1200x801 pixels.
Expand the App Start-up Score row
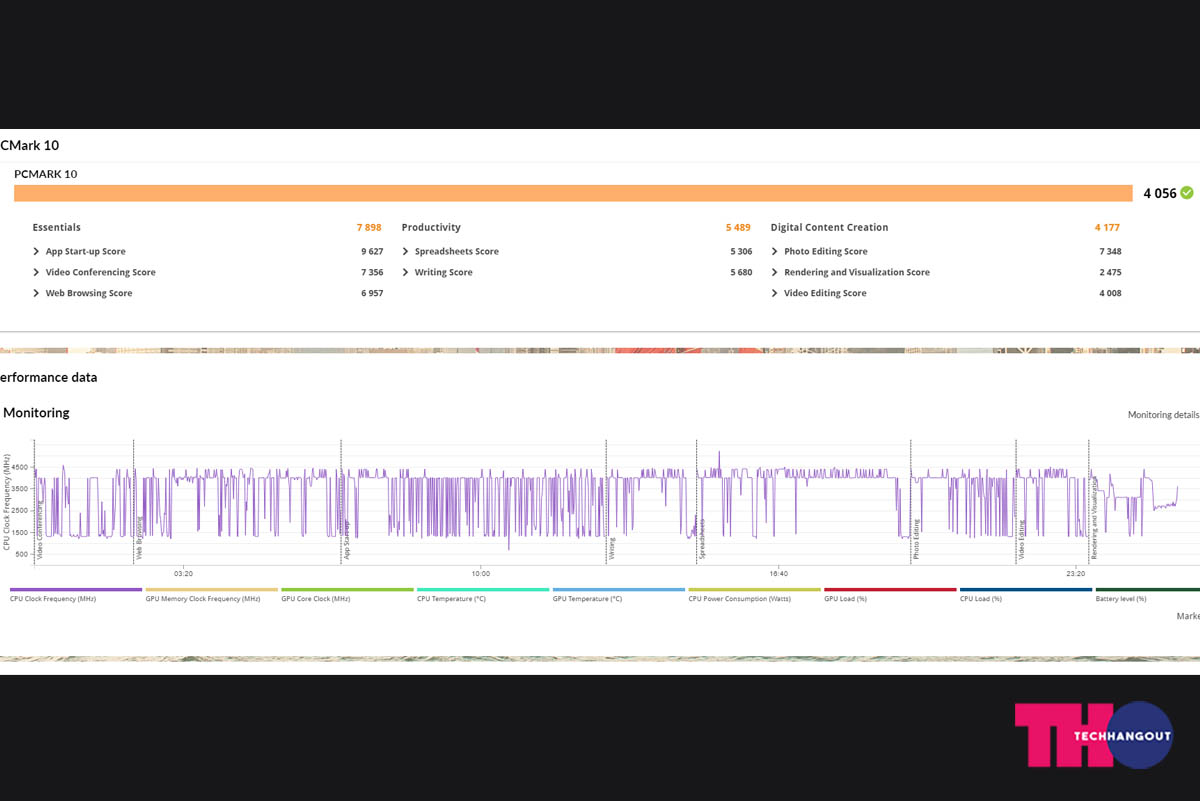pyautogui.click(x=36, y=252)
